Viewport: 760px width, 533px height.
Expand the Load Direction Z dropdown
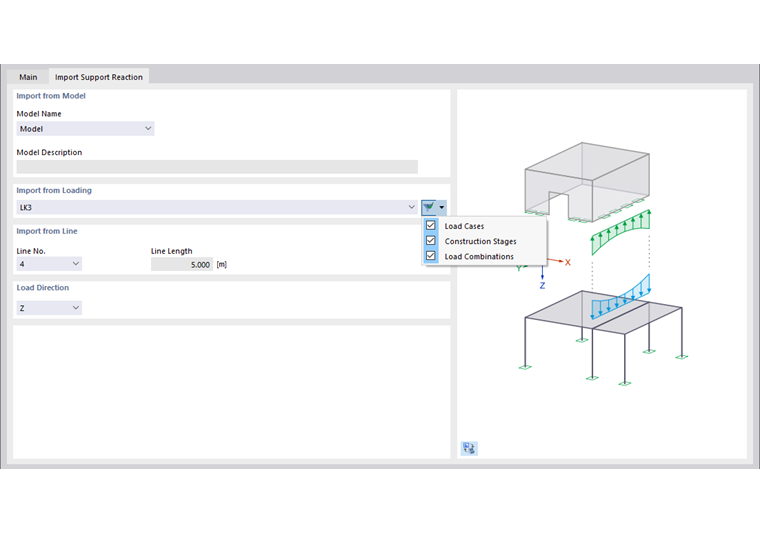[x=49, y=308]
